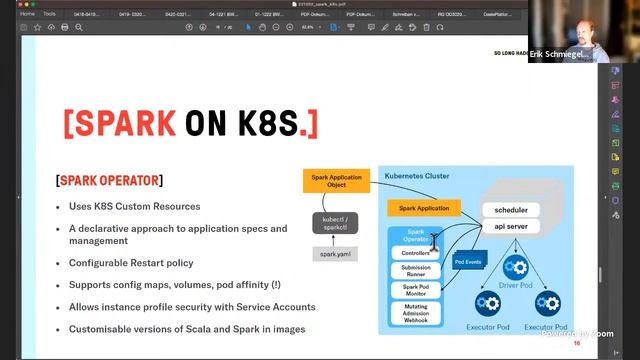Zoom in with the plus icon
This screenshot has height=360, width=640.
coord(290,27)
